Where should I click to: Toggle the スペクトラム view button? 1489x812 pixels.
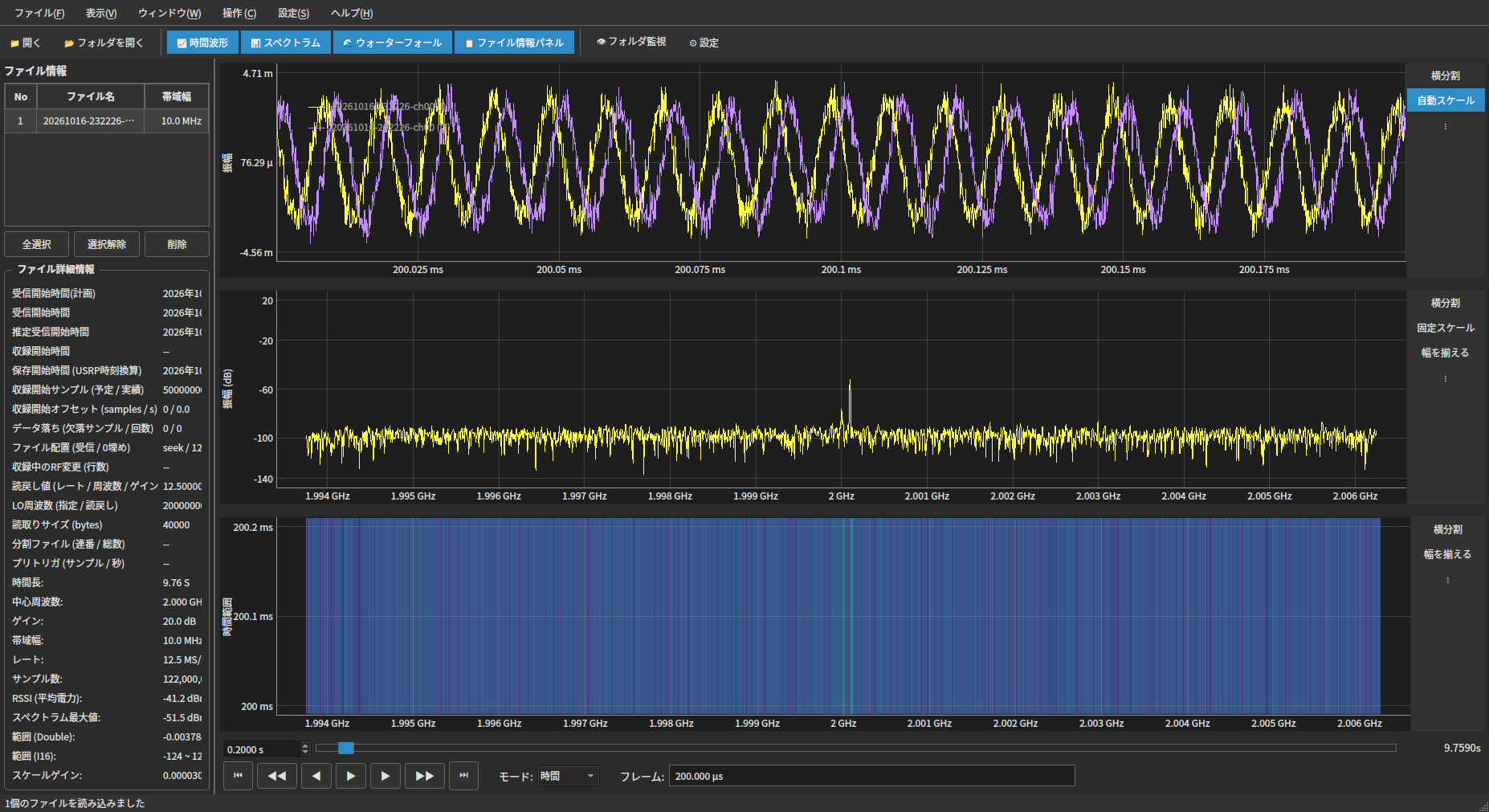coord(285,43)
